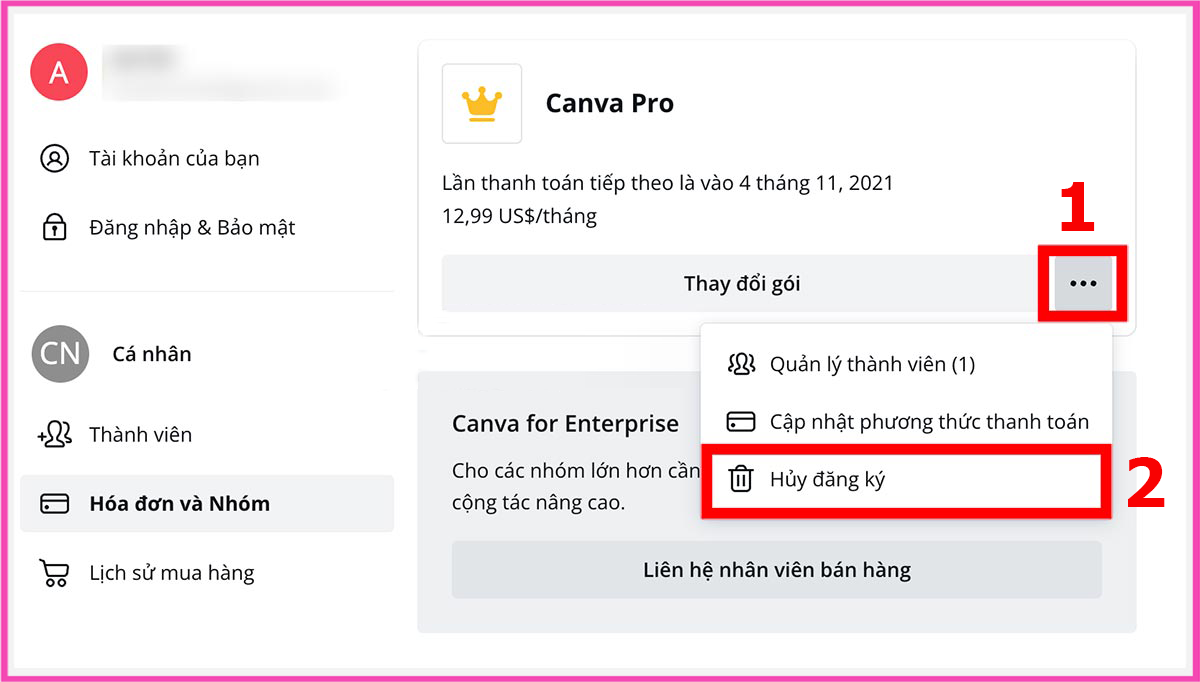
Task: Click the credit card icon beside Hóa đơn và Nhóm
Action: [x=54, y=504]
